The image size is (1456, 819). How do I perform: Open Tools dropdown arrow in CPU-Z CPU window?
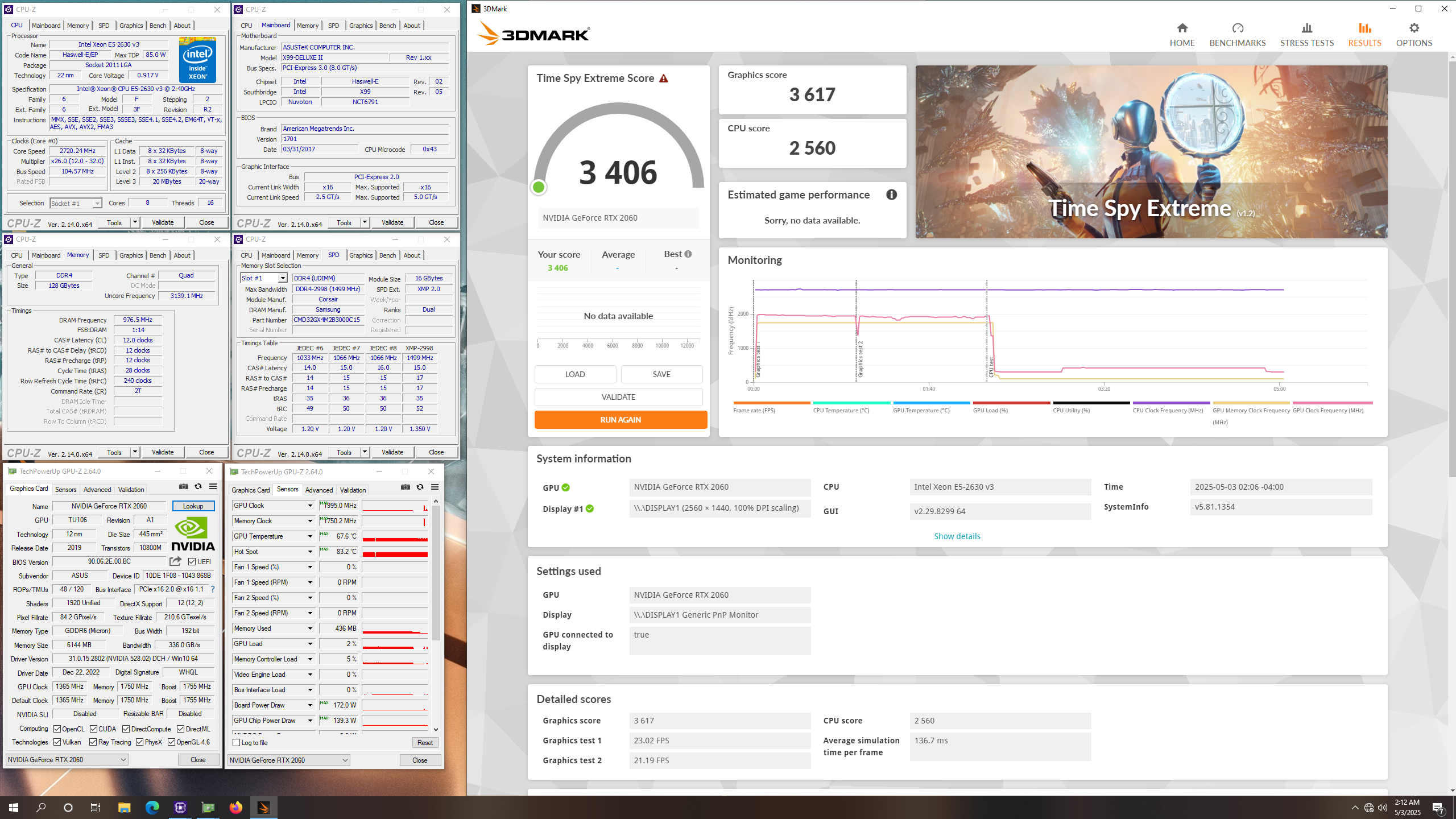[135, 222]
